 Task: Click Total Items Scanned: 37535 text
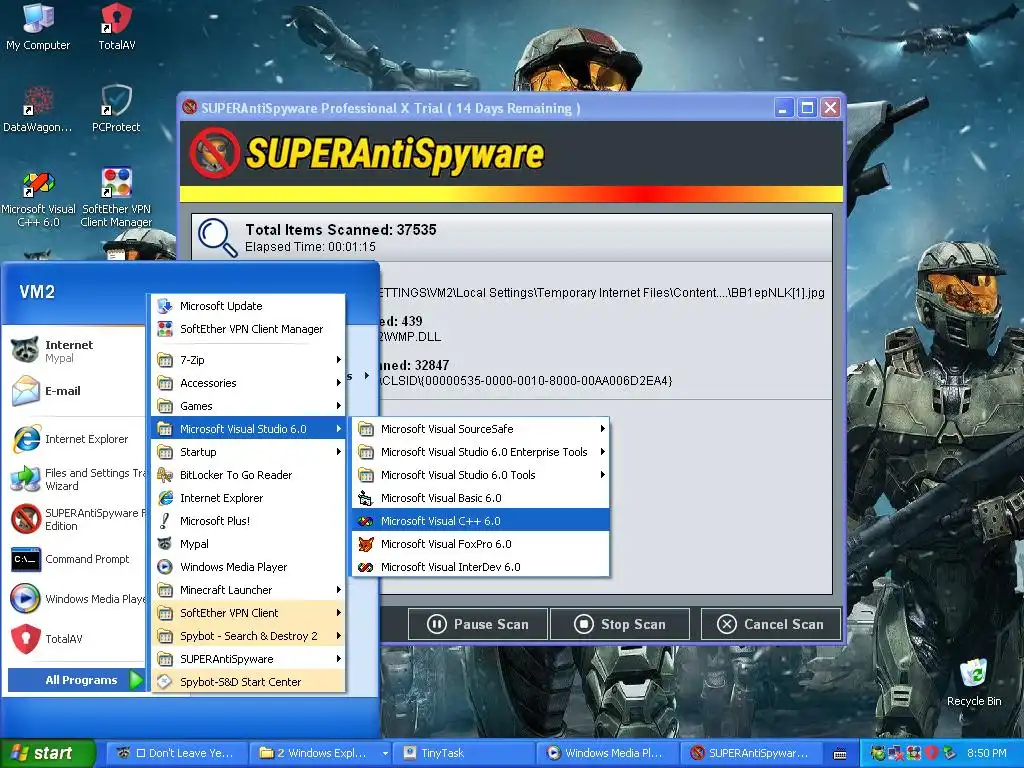pos(341,230)
